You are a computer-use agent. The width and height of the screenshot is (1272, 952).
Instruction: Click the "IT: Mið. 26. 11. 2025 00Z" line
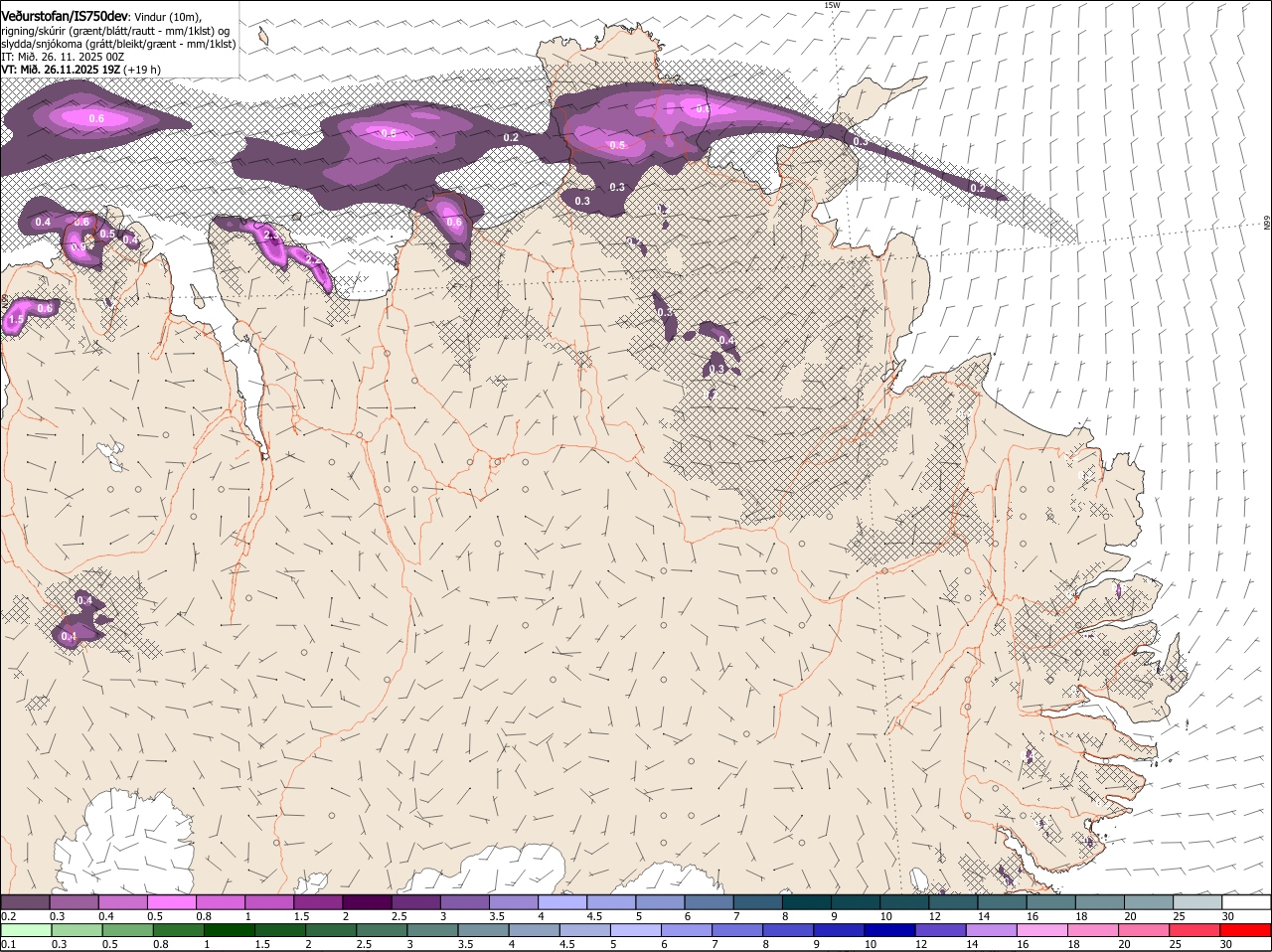63,57
